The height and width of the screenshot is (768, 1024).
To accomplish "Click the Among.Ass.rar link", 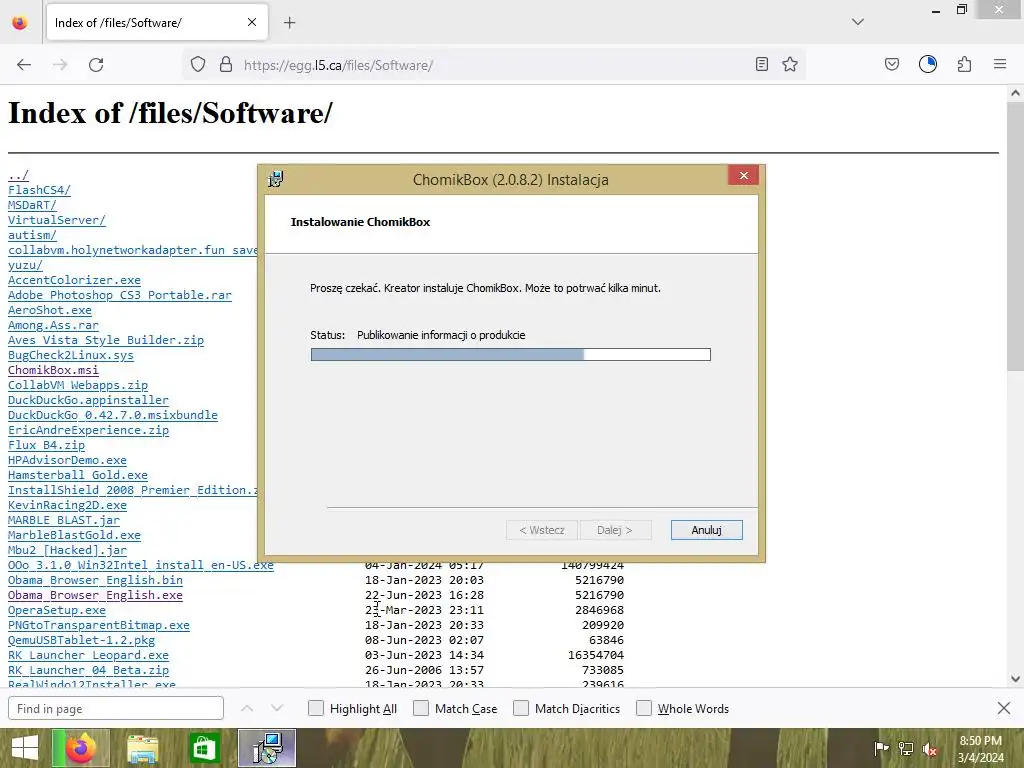I will tap(53, 325).
